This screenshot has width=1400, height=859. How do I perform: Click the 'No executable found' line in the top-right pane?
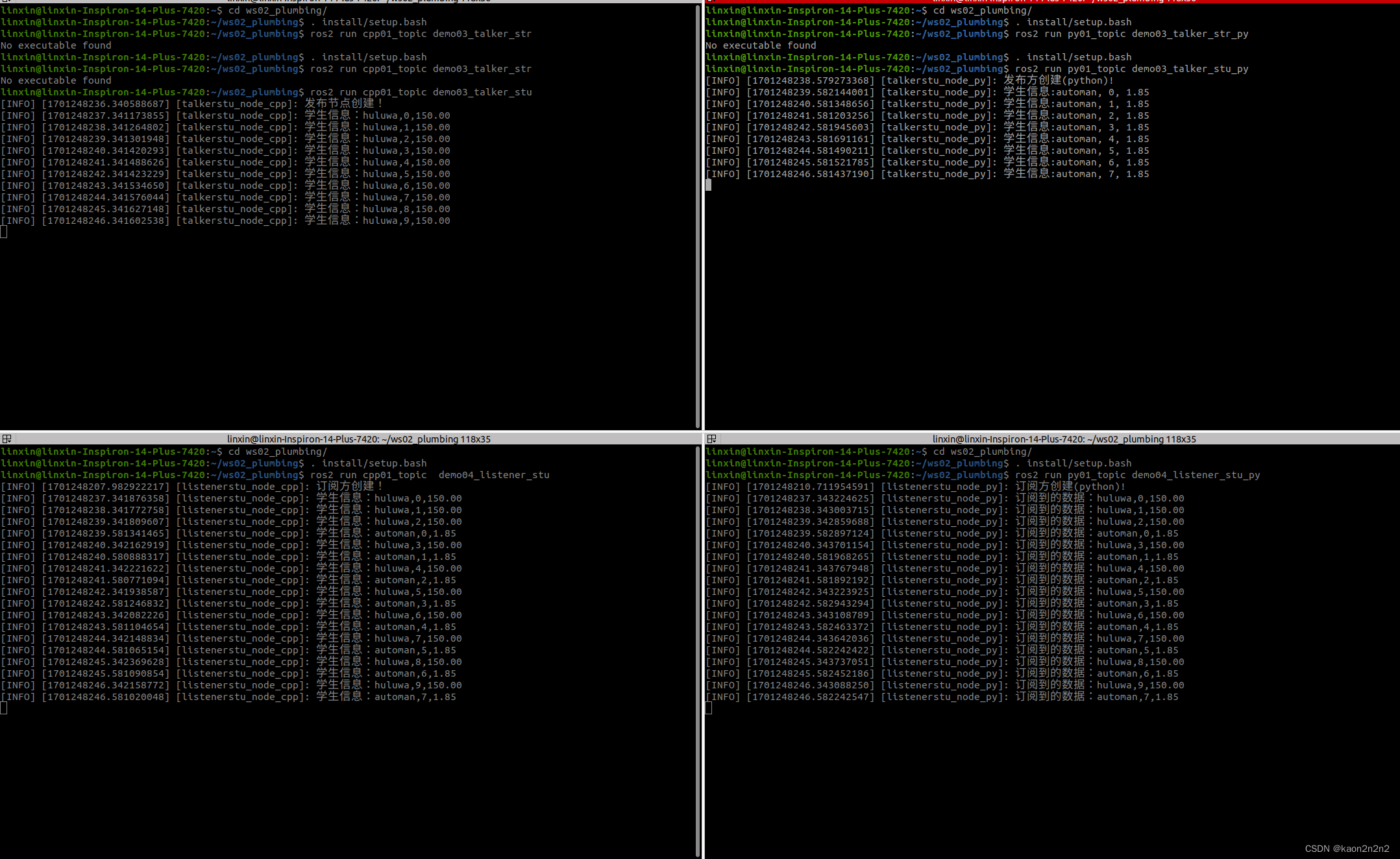[761, 45]
